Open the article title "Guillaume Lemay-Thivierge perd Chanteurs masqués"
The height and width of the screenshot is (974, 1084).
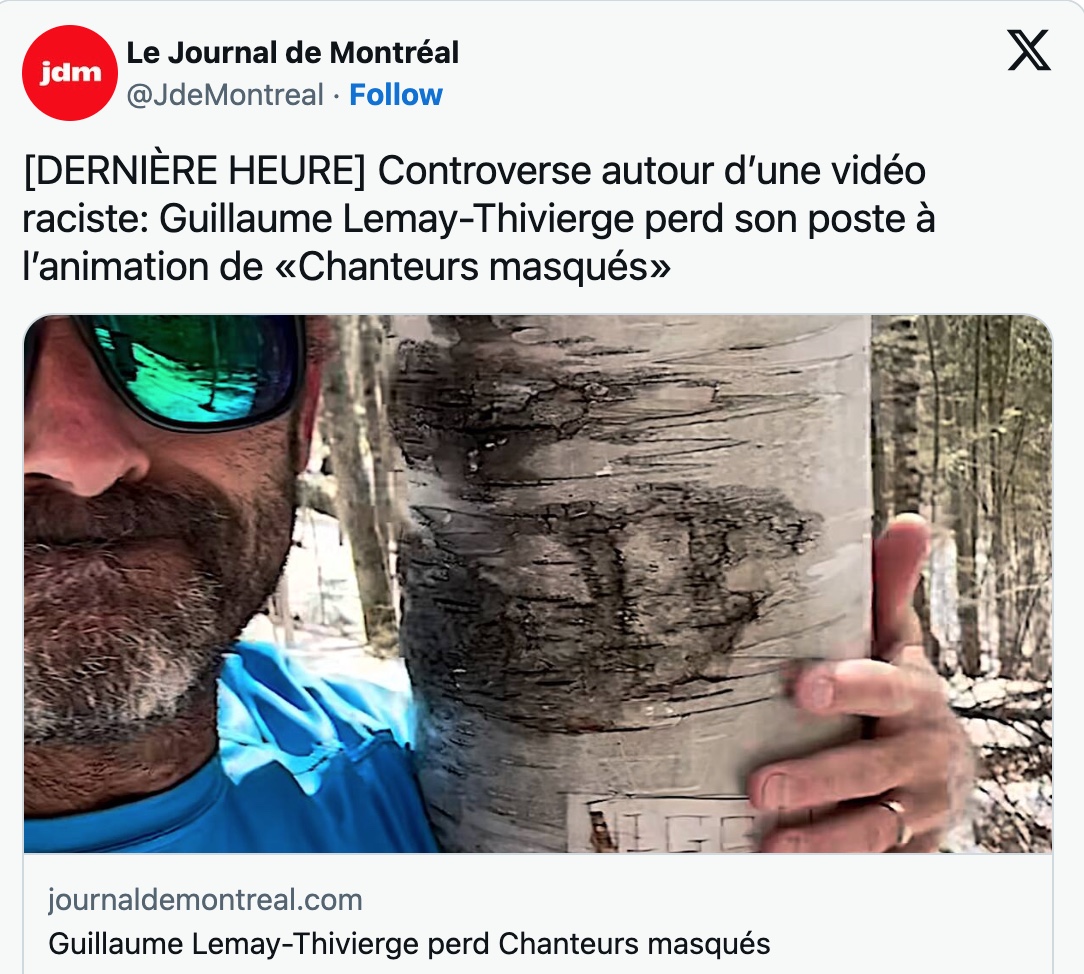[x=409, y=944]
